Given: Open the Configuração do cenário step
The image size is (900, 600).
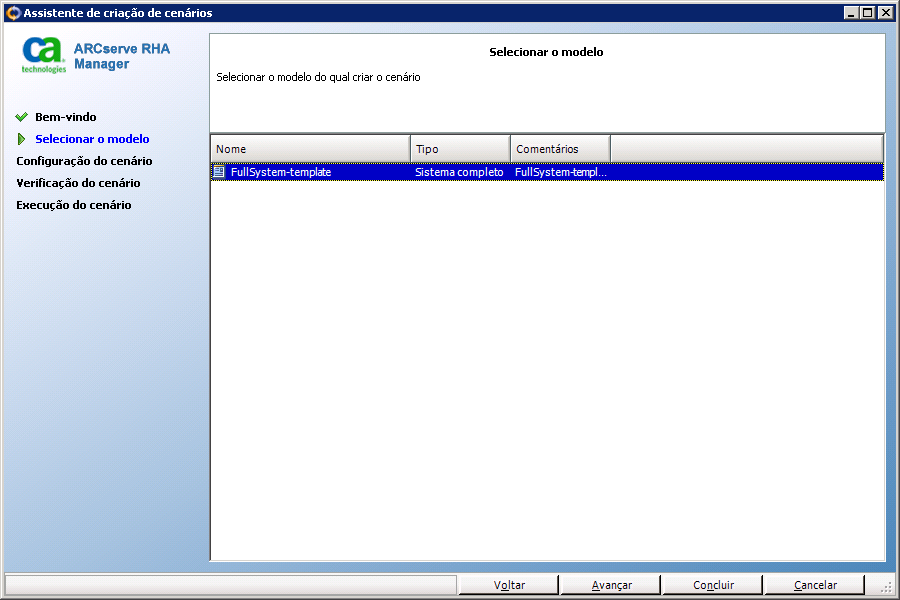Looking at the screenshot, I should click(84, 161).
